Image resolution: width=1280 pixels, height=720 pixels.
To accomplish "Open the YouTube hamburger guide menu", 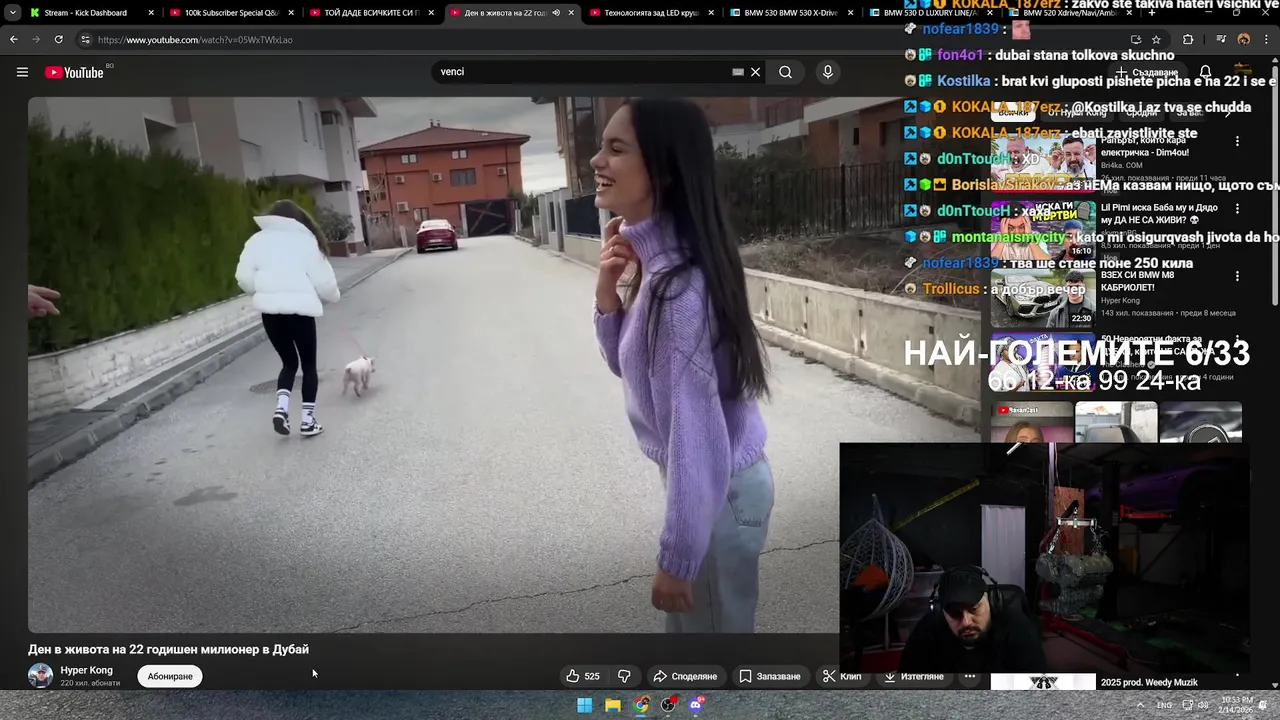I will (22, 72).
